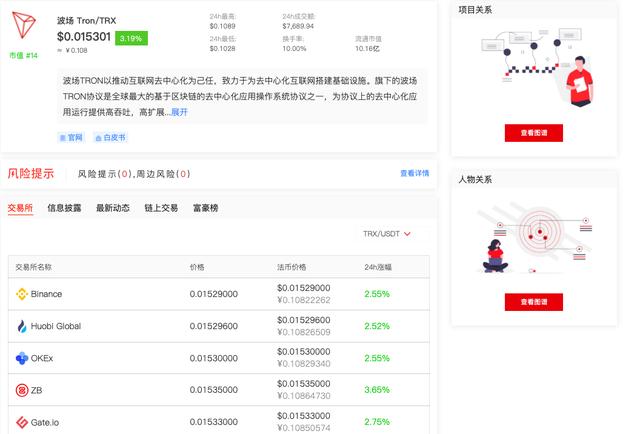Switch to the 信息披露 tab
The height and width of the screenshot is (434, 640).
point(64,208)
